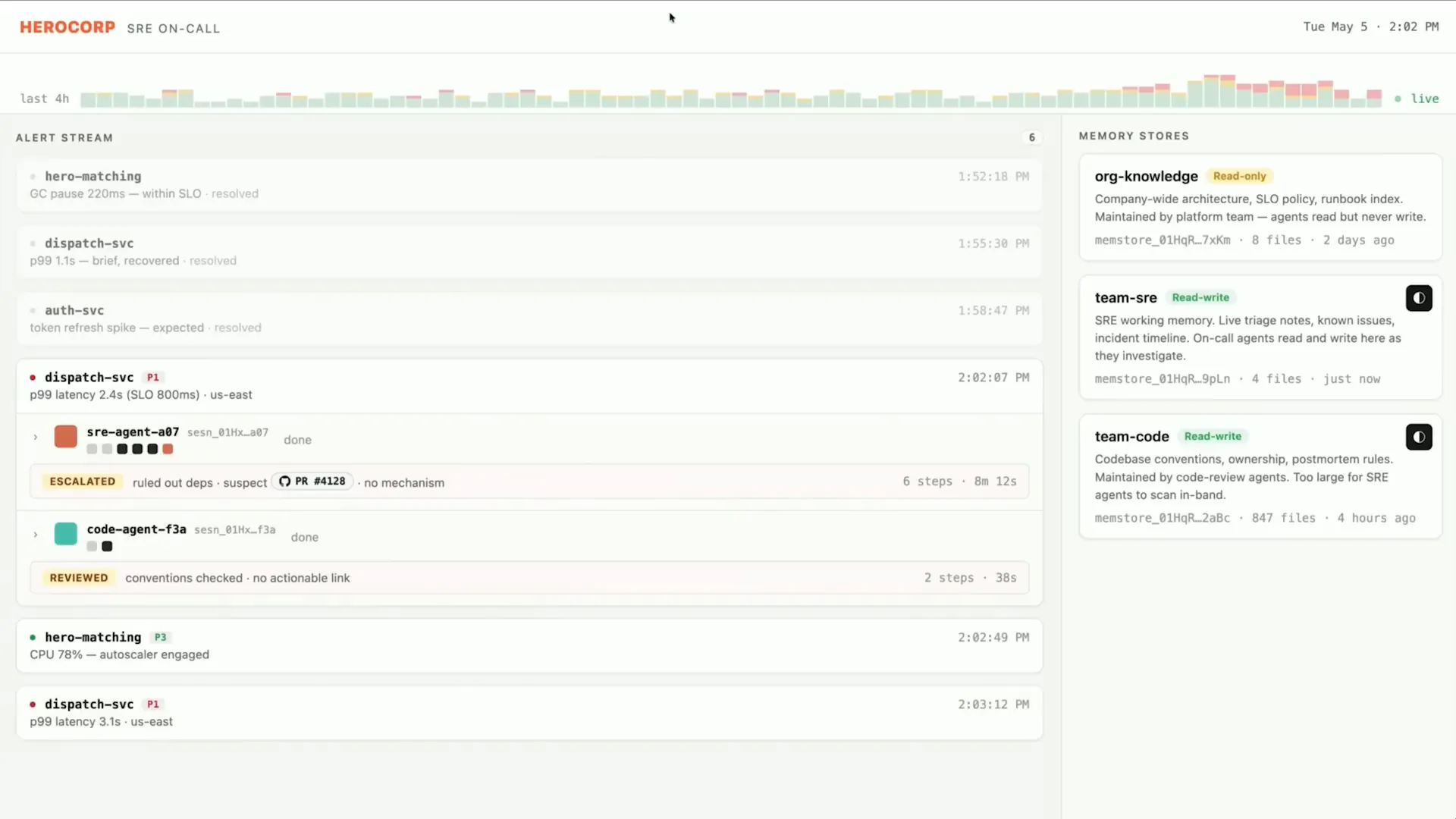Select the resolved auth-svc token refresh alert
Viewport: 1456px width, 819px height.
coord(529,318)
